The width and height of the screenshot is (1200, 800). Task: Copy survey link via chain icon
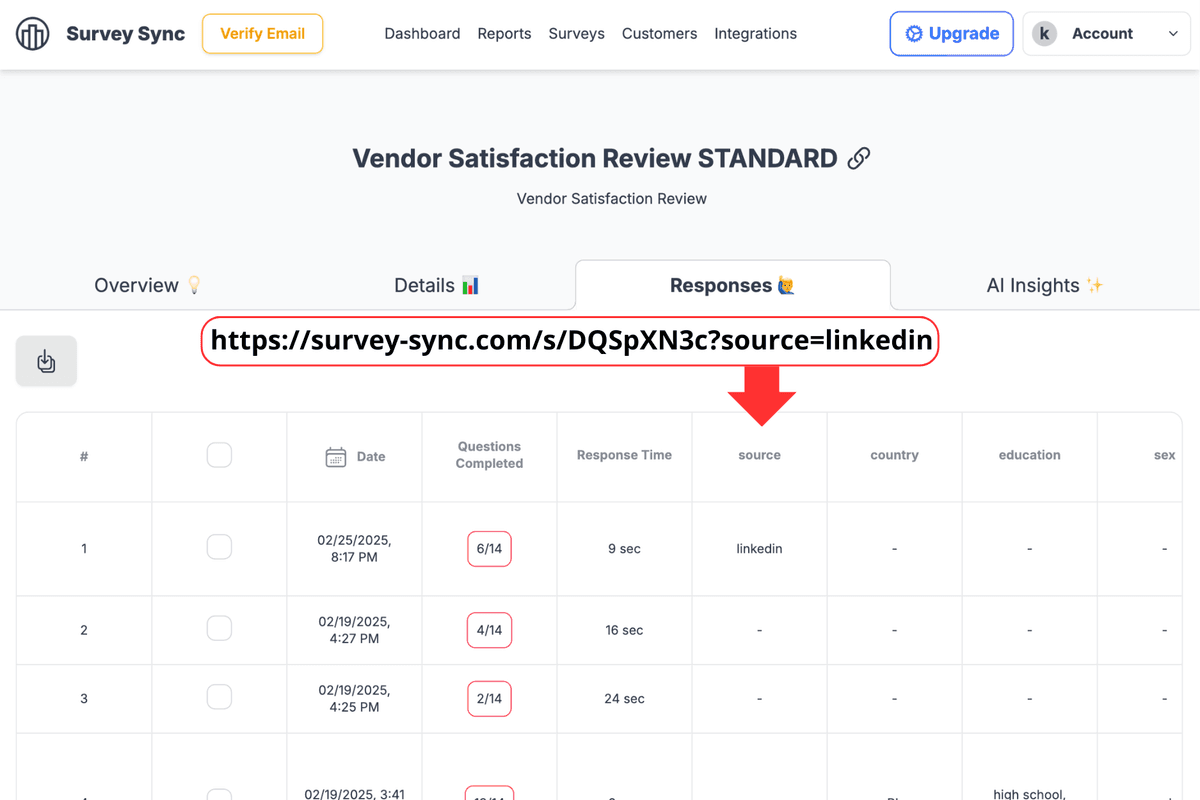point(858,159)
